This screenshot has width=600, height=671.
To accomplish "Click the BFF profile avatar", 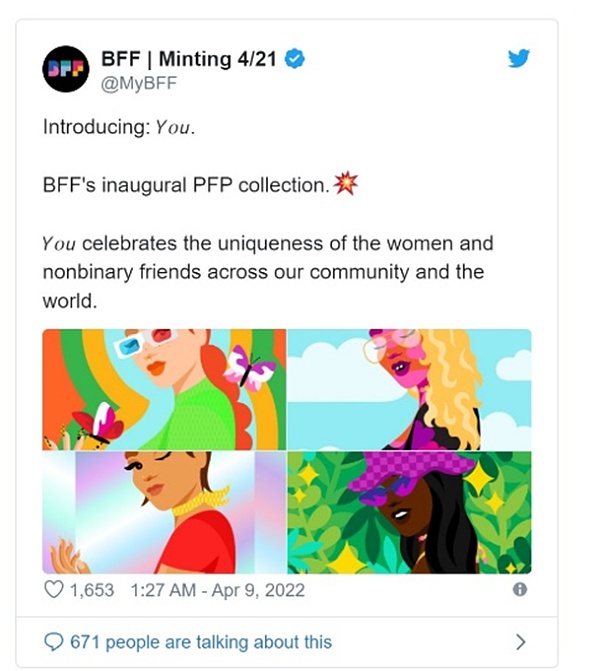I will click(66, 70).
